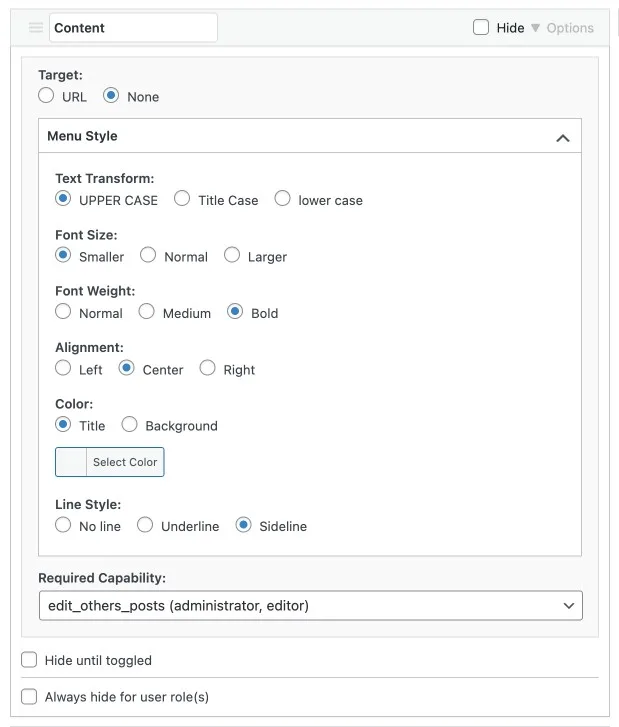Select No line style option
The image size is (619, 727).
click(63, 525)
